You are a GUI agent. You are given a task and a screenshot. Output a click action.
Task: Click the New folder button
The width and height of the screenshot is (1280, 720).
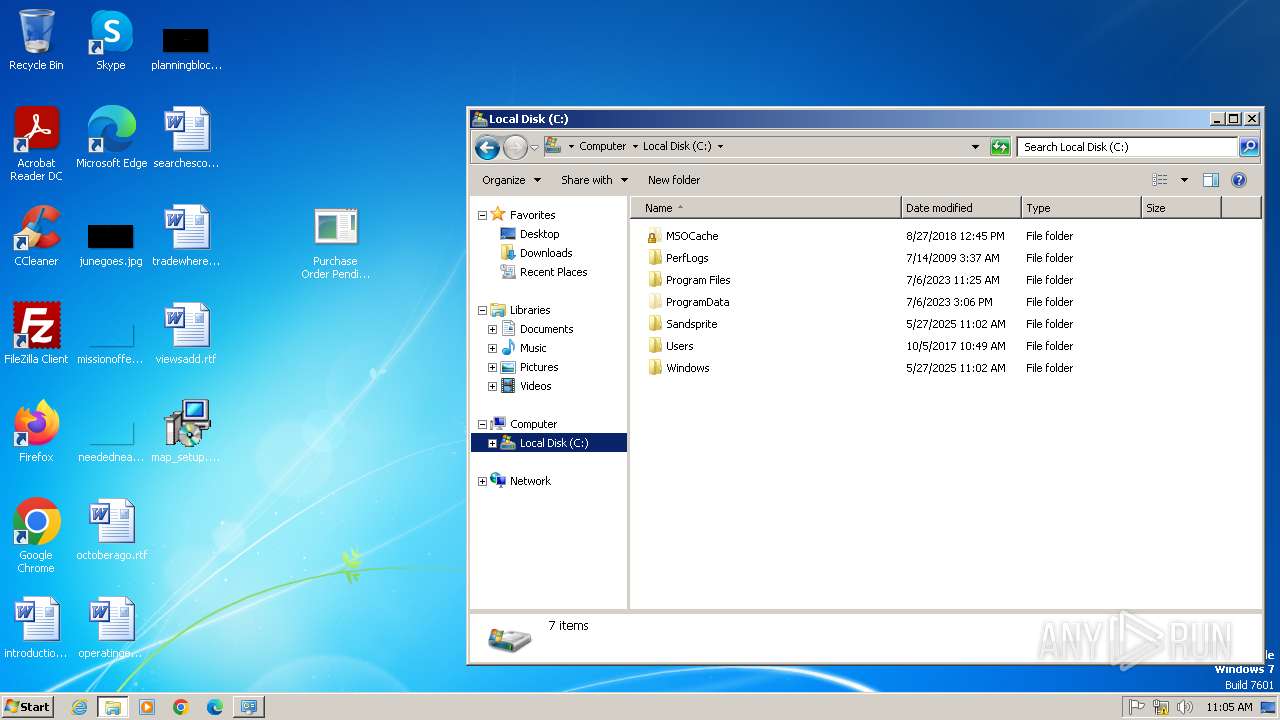pos(674,180)
